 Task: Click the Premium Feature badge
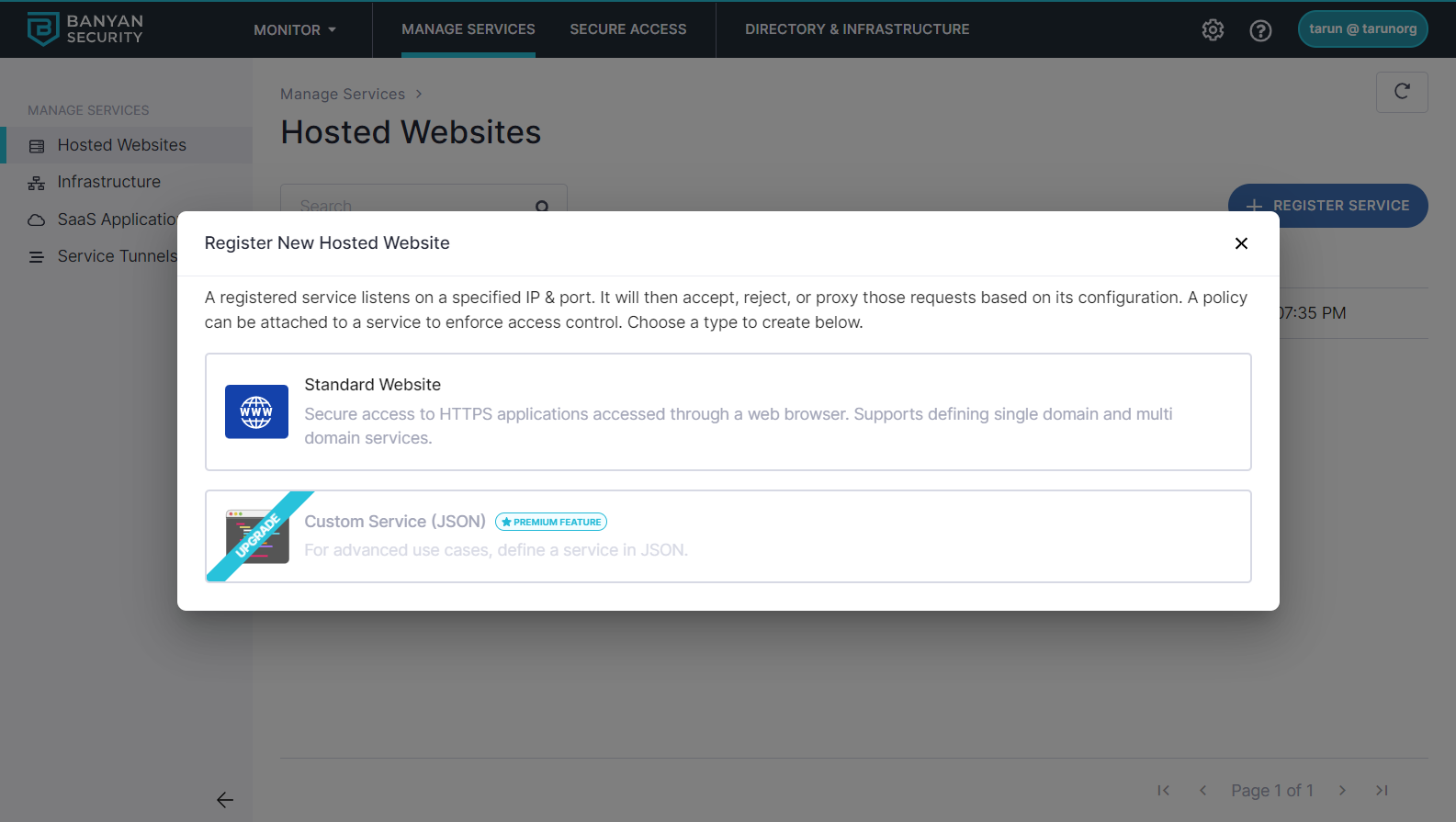[x=551, y=522]
